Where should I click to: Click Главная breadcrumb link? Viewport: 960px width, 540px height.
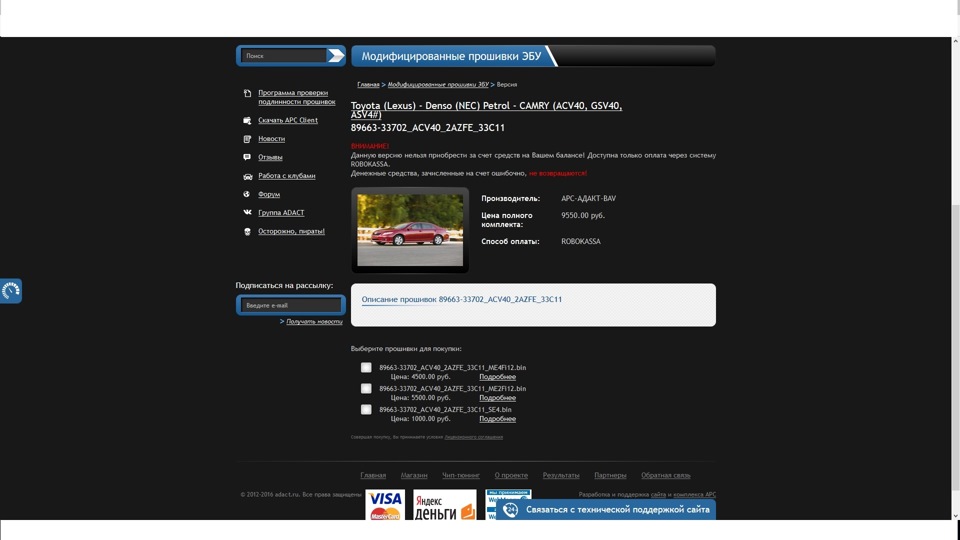pos(369,84)
